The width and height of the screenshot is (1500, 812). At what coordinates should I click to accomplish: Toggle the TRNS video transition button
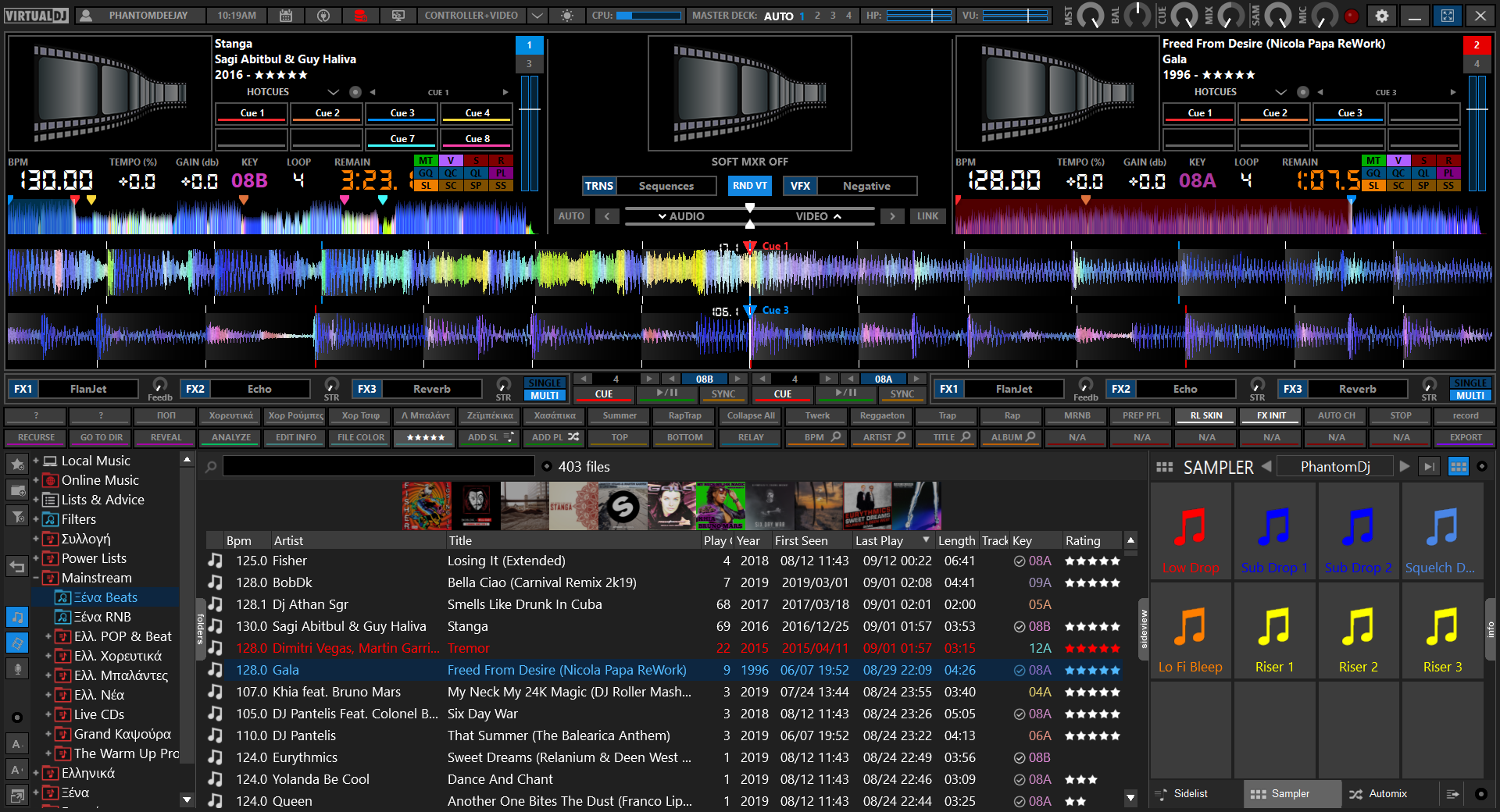click(x=599, y=186)
